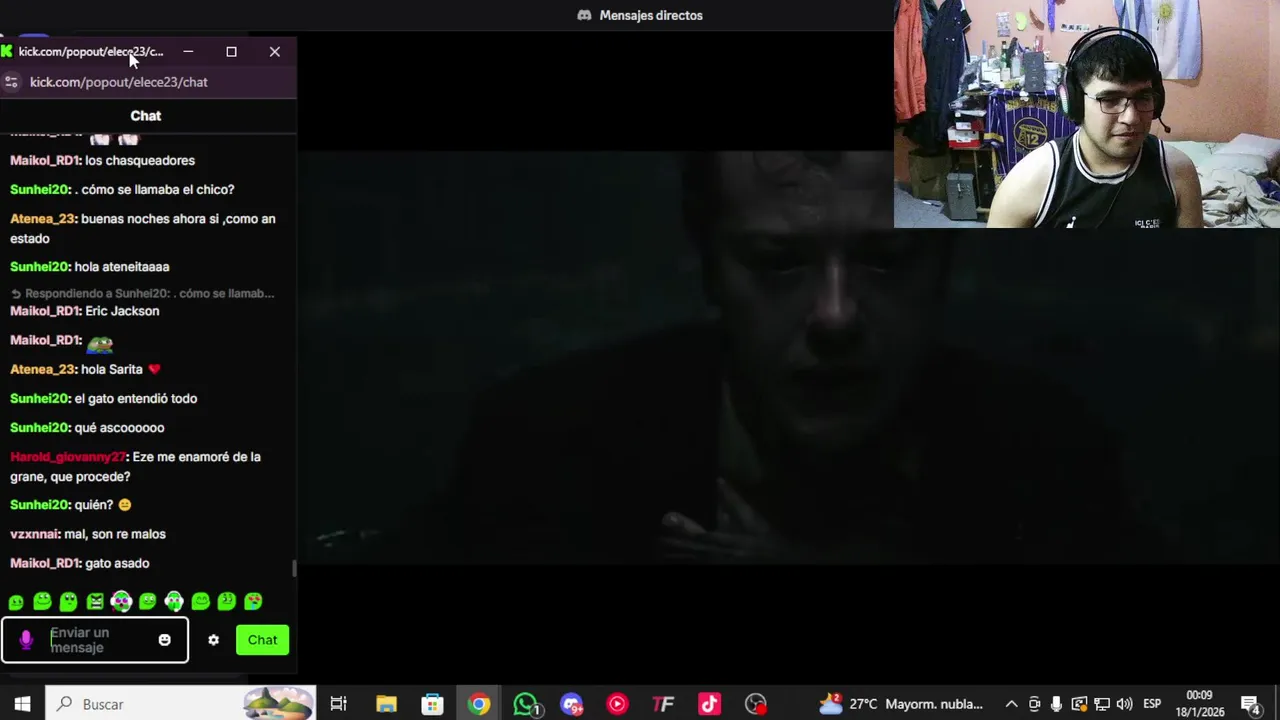Click the chat panel scrollbar
1280x720 pixels.
[x=294, y=568]
